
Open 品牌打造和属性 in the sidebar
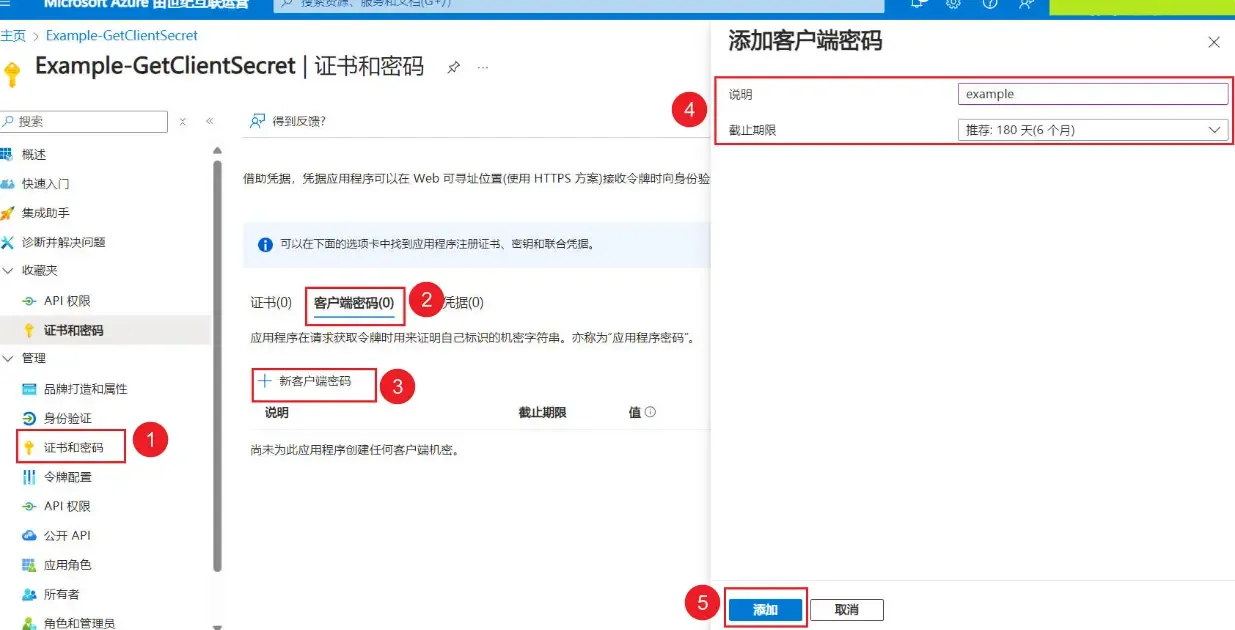coord(86,389)
